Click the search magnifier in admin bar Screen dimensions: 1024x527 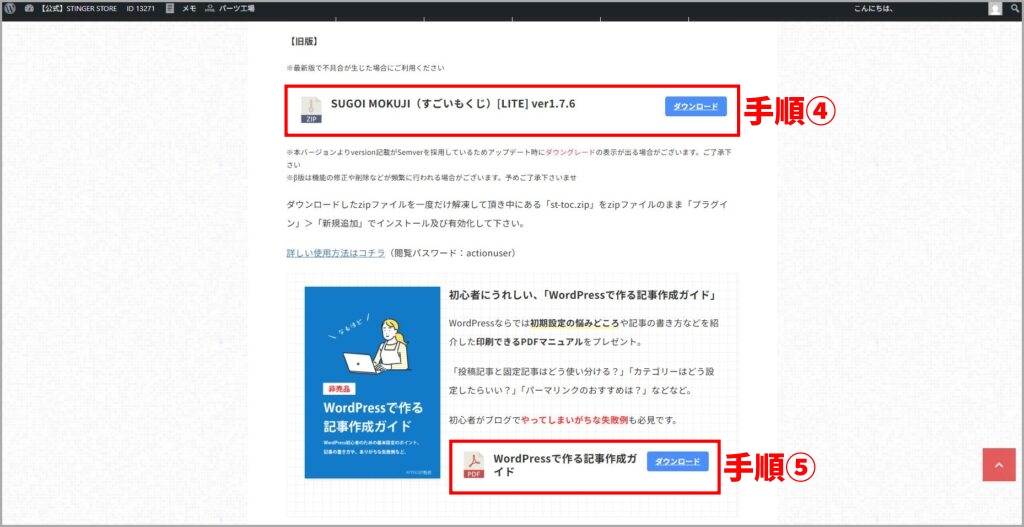[1013, 9]
